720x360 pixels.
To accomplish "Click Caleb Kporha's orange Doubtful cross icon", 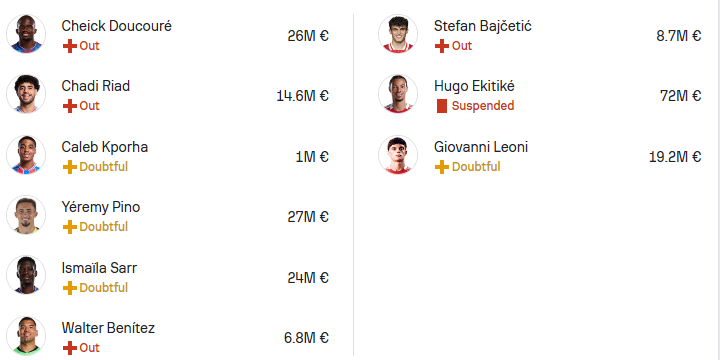I will [69, 167].
